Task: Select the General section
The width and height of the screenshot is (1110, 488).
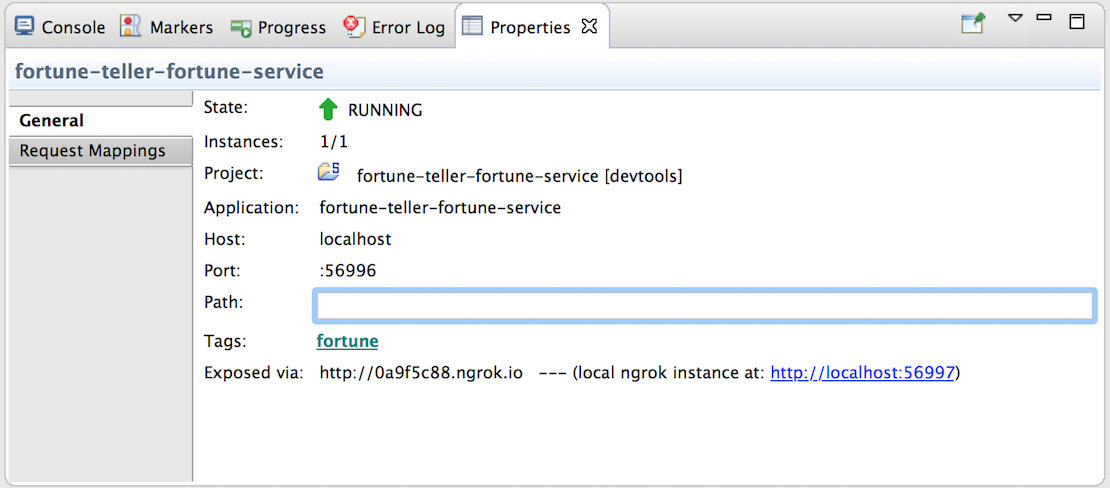Action: point(101,121)
